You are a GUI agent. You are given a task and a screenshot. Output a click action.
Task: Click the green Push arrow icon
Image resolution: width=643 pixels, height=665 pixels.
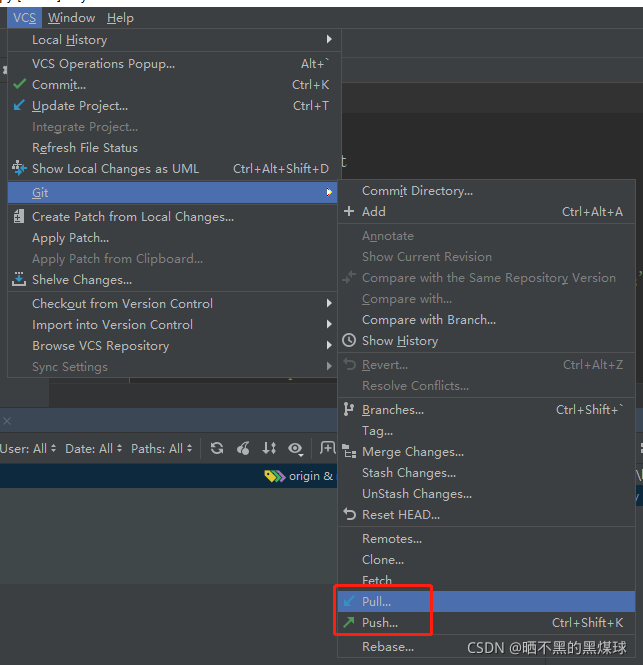pos(349,622)
